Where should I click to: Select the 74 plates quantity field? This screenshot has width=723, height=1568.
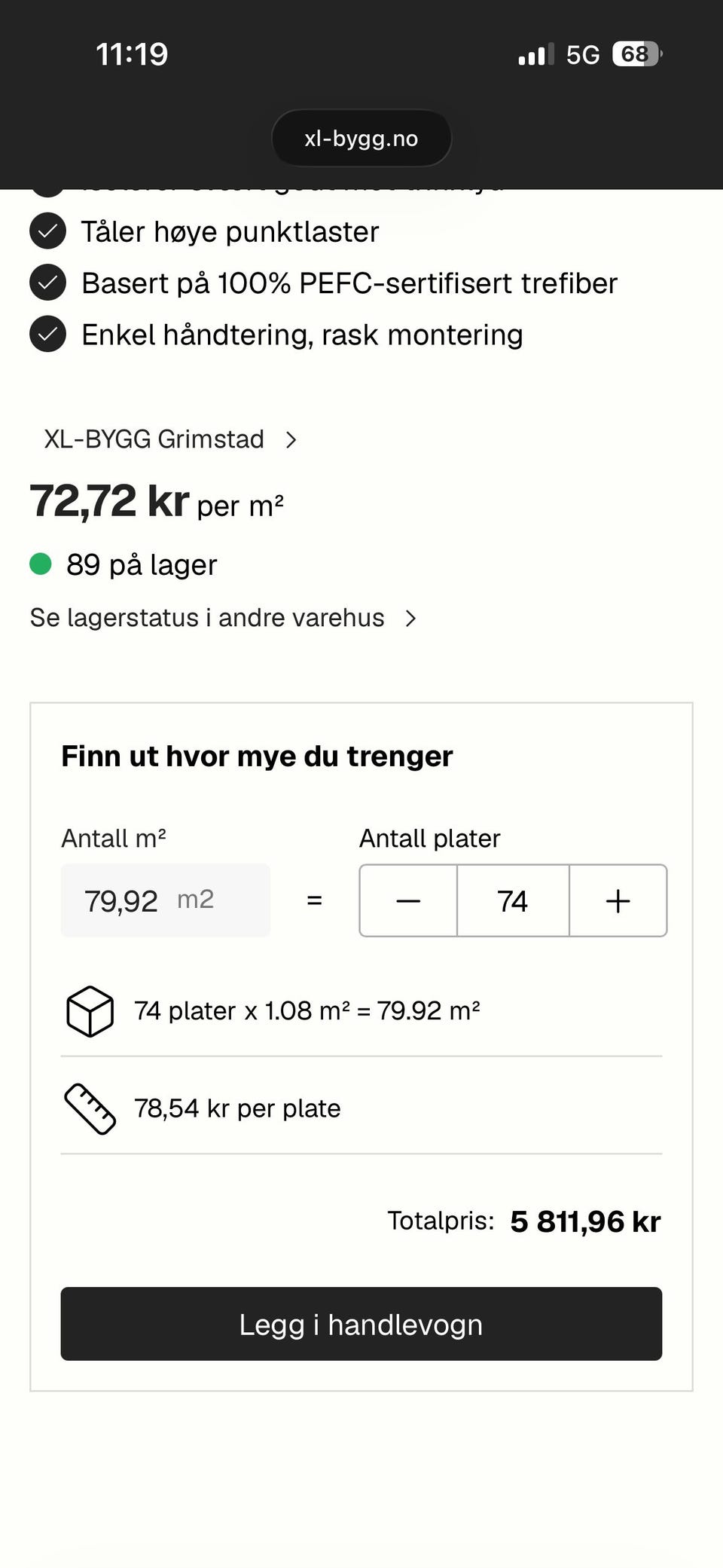coord(513,900)
